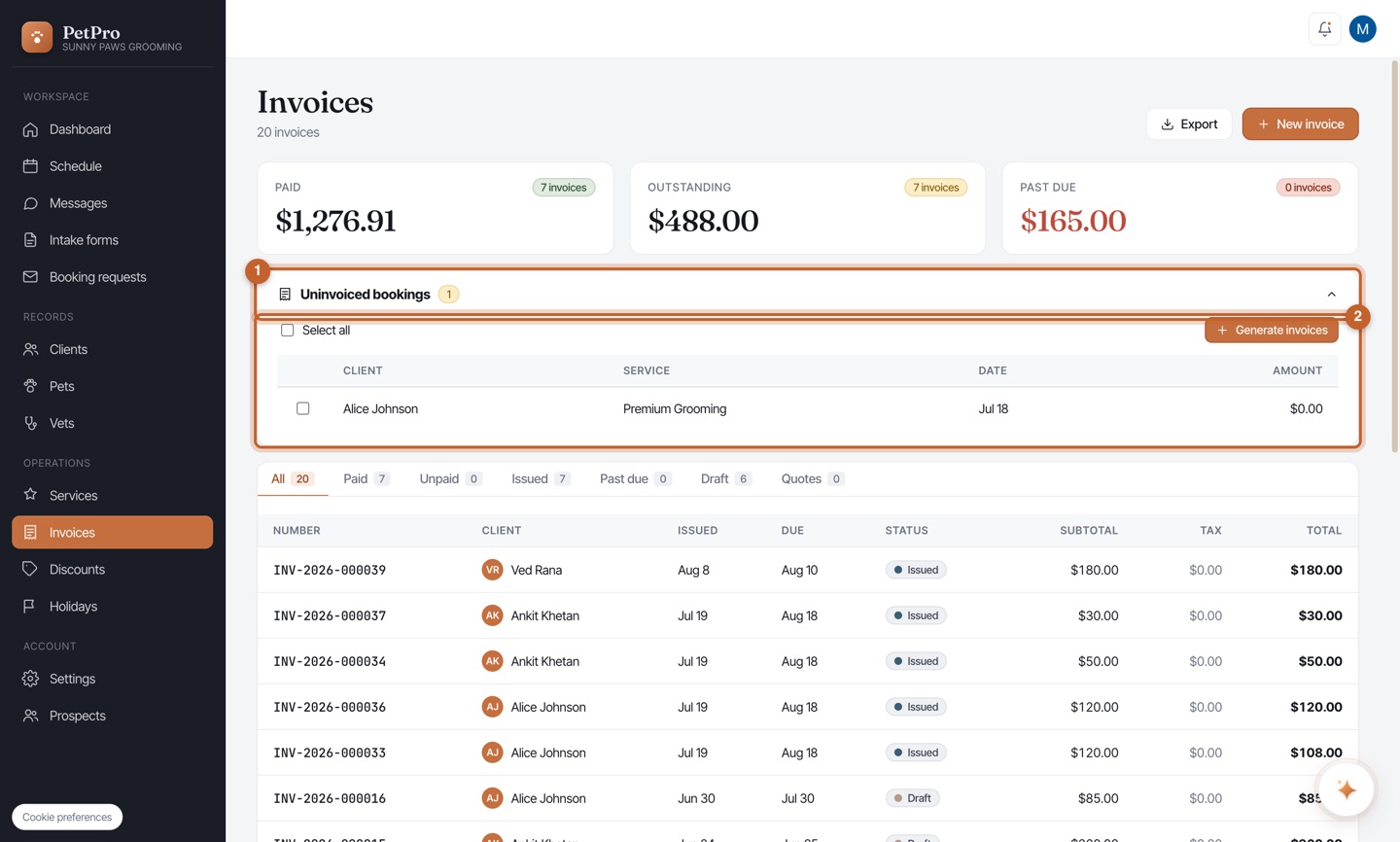This screenshot has height=842, width=1400.
Task: Click the Issued status badge on INV-2026-000039
Action: pyautogui.click(x=916, y=570)
